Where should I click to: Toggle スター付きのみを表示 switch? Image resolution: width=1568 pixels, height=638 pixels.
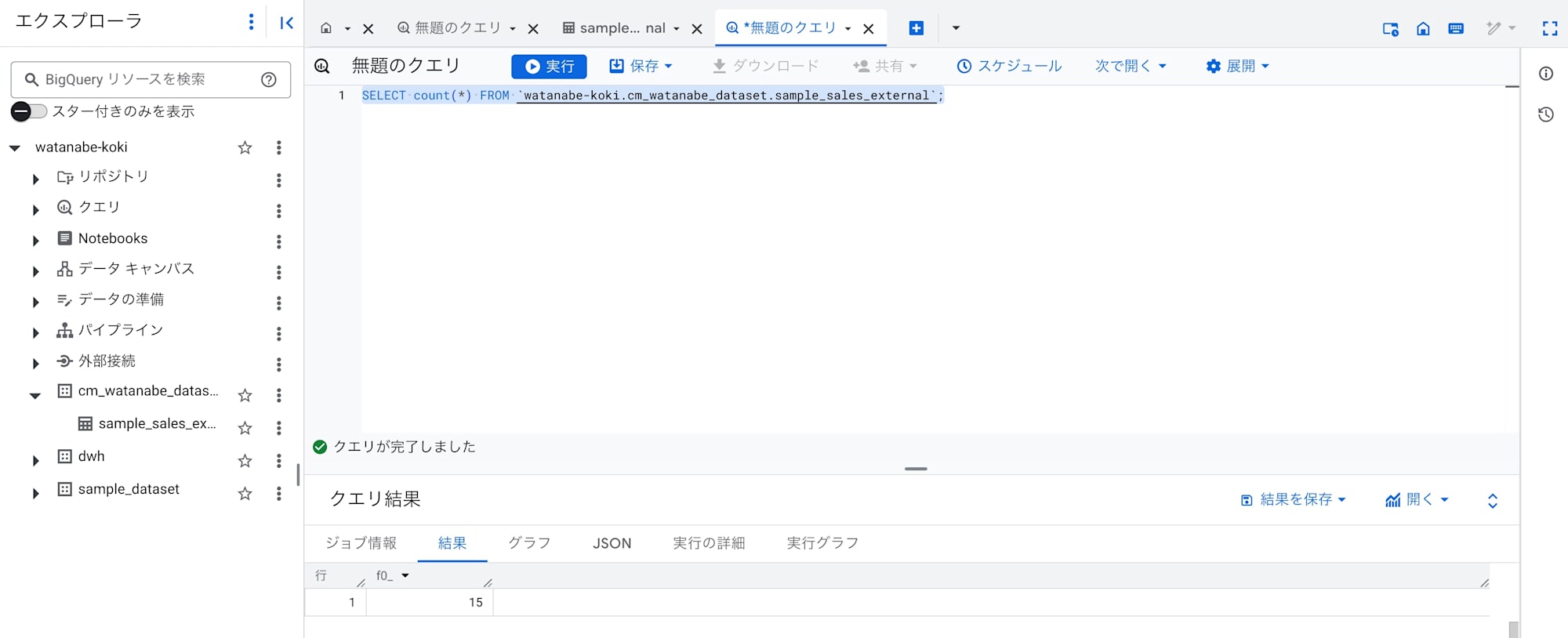tap(29, 111)
